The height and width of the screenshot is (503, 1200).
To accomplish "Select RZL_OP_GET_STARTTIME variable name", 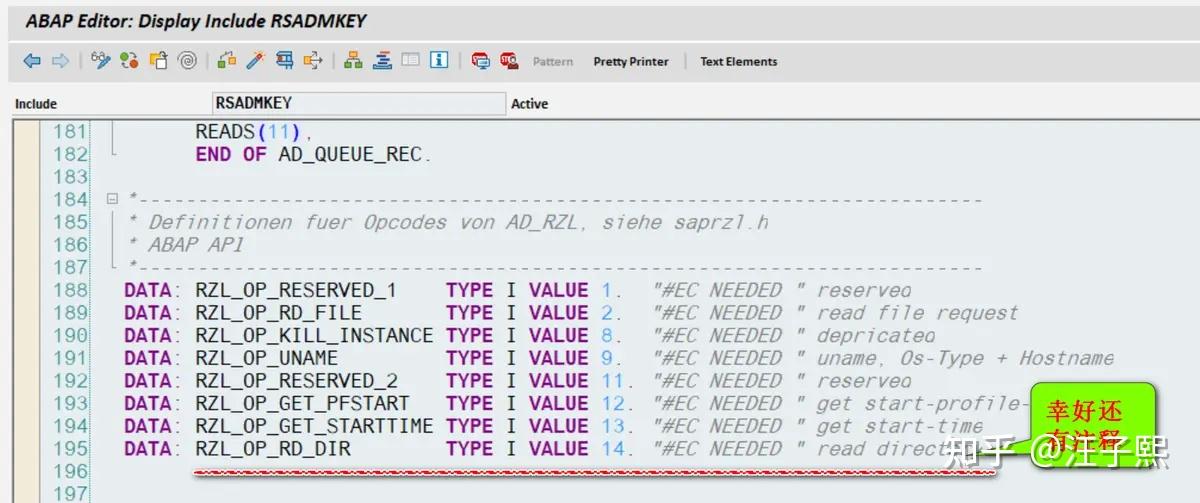I will click(314, 426).
